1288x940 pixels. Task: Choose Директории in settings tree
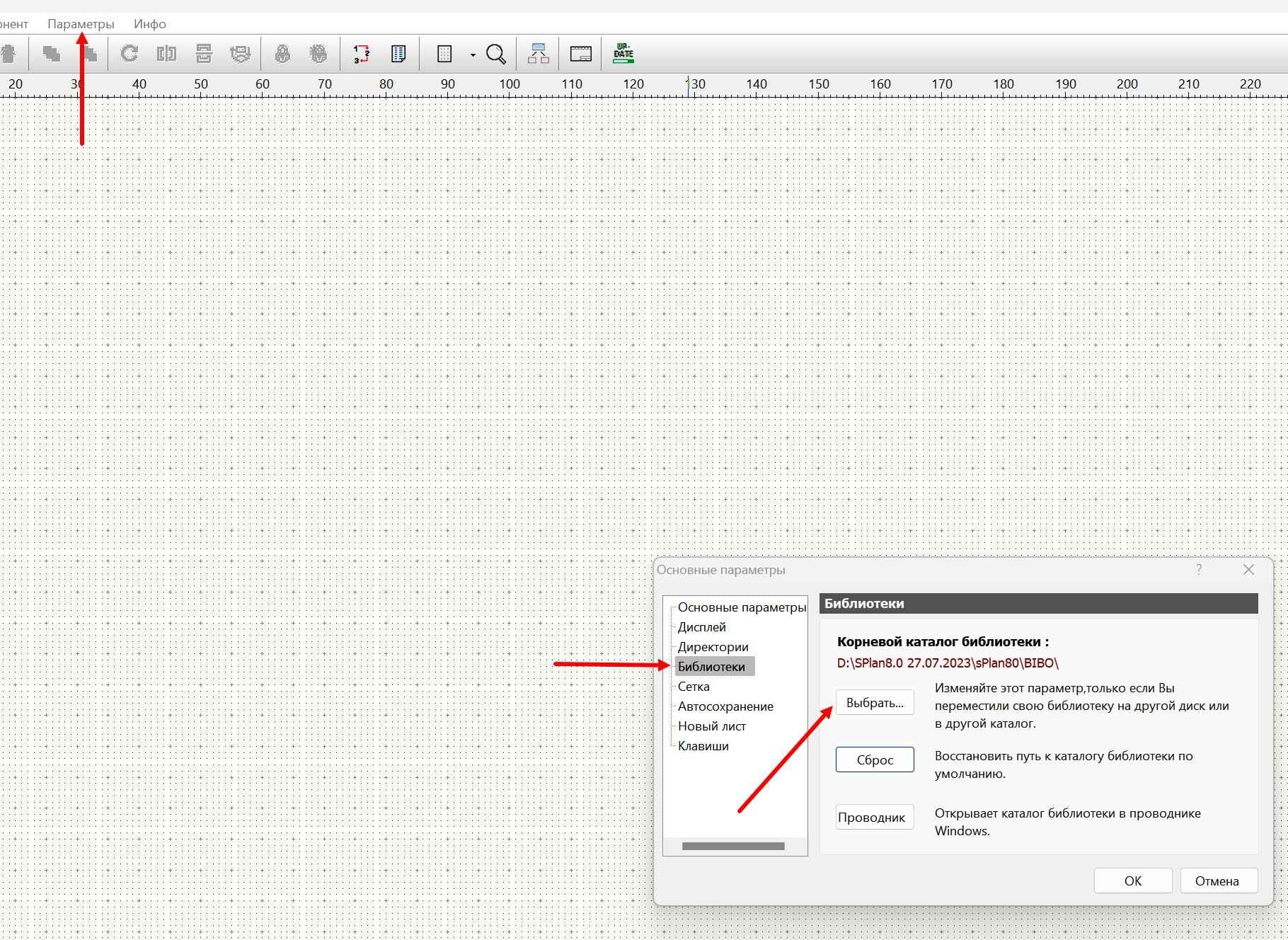click(713, 647)
